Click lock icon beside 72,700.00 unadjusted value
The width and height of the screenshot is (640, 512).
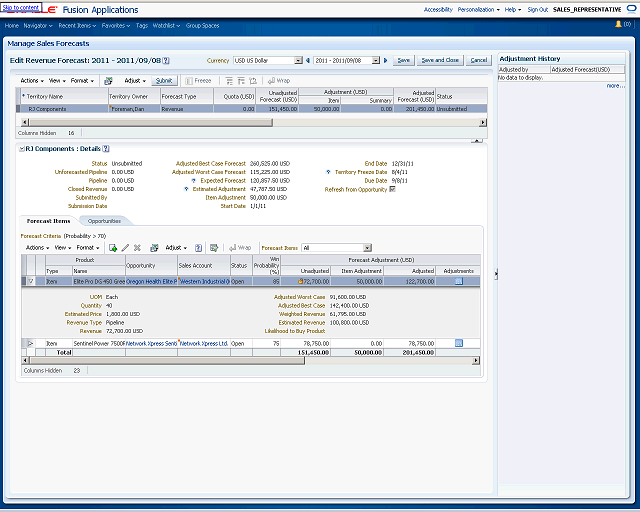(301, 281)
